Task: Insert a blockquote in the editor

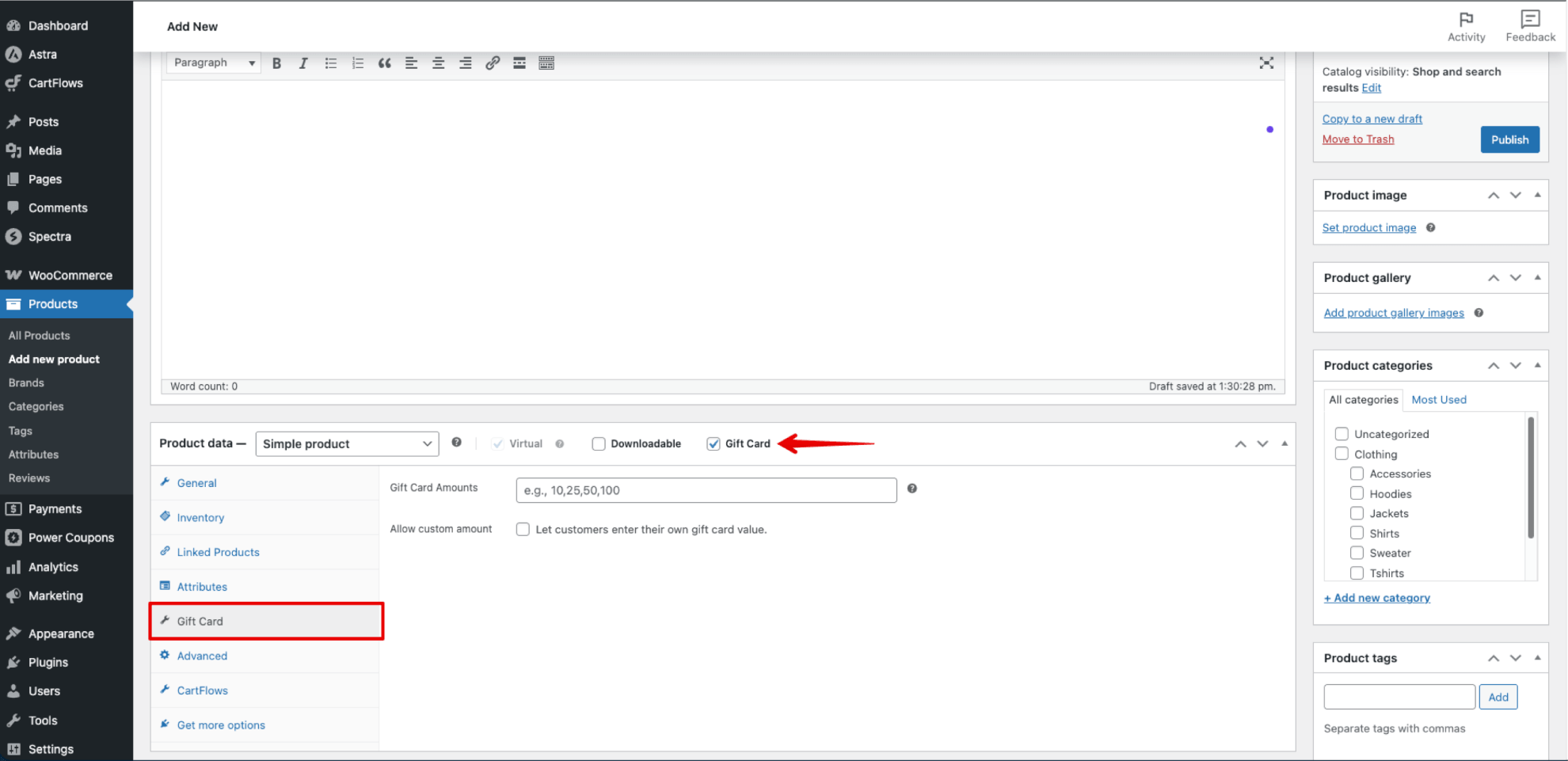Action: click(384, 63)
